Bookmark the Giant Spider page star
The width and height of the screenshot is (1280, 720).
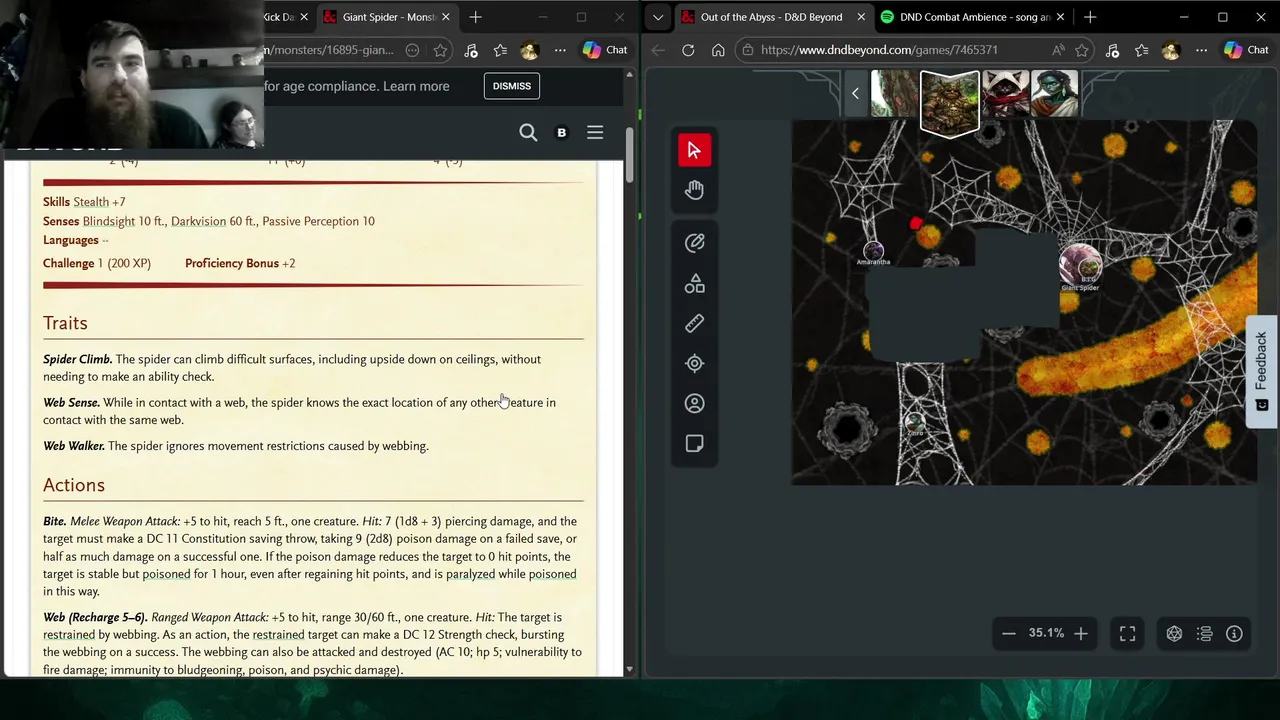439,50
